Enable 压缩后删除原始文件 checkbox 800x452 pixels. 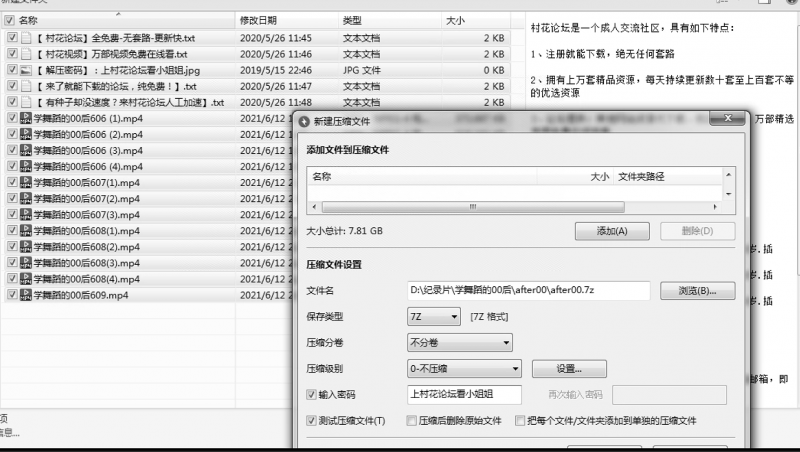412,421
